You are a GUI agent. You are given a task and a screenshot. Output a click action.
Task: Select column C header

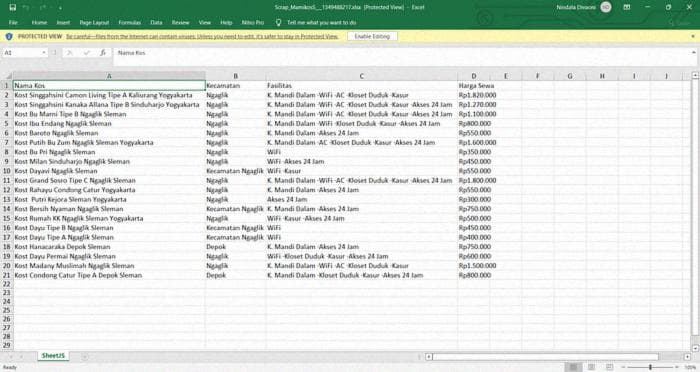tap(362, 76)
